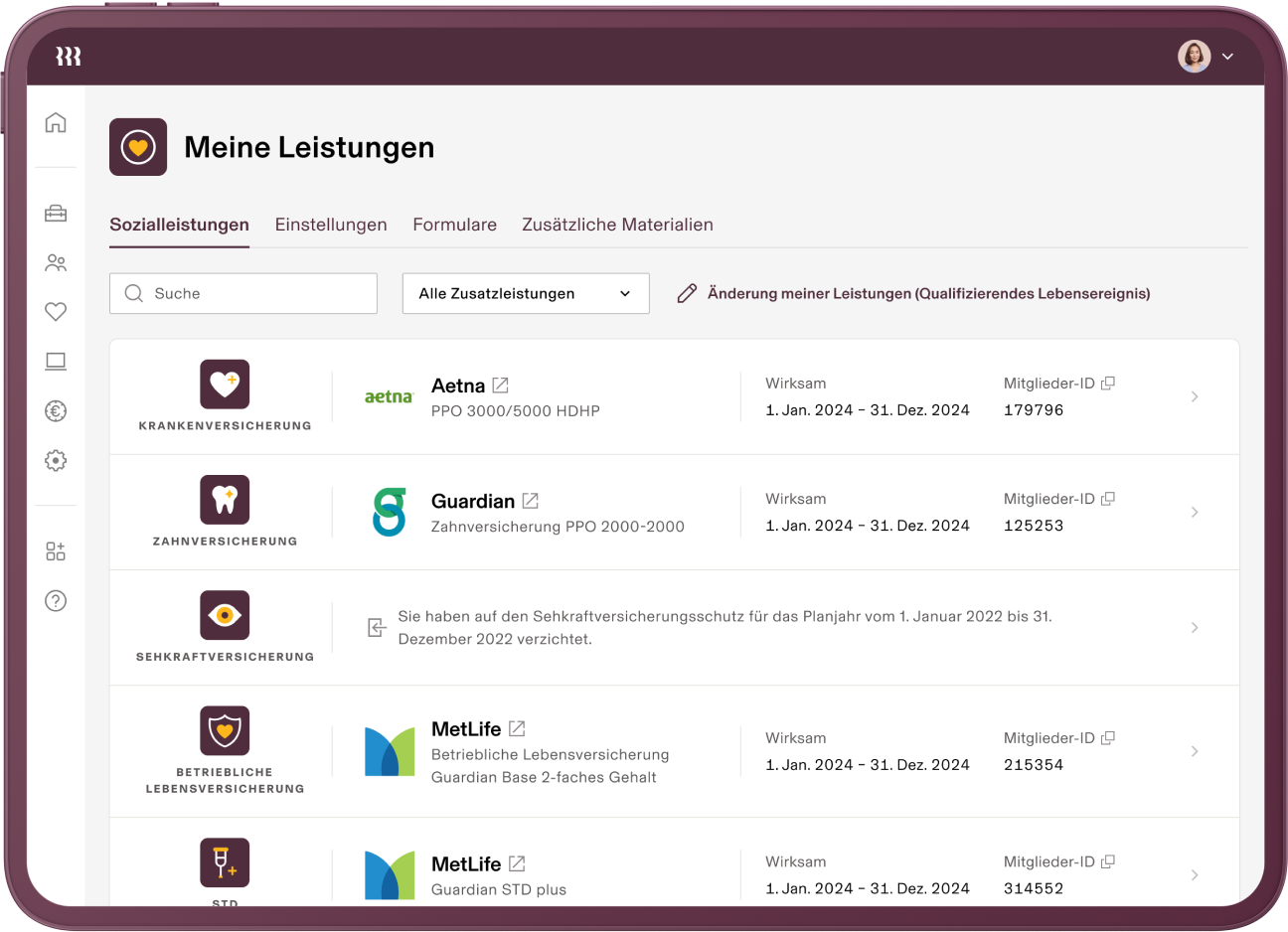Click the help question mark icon
This screenshot has height=932, width=1288.
(56, 601)
